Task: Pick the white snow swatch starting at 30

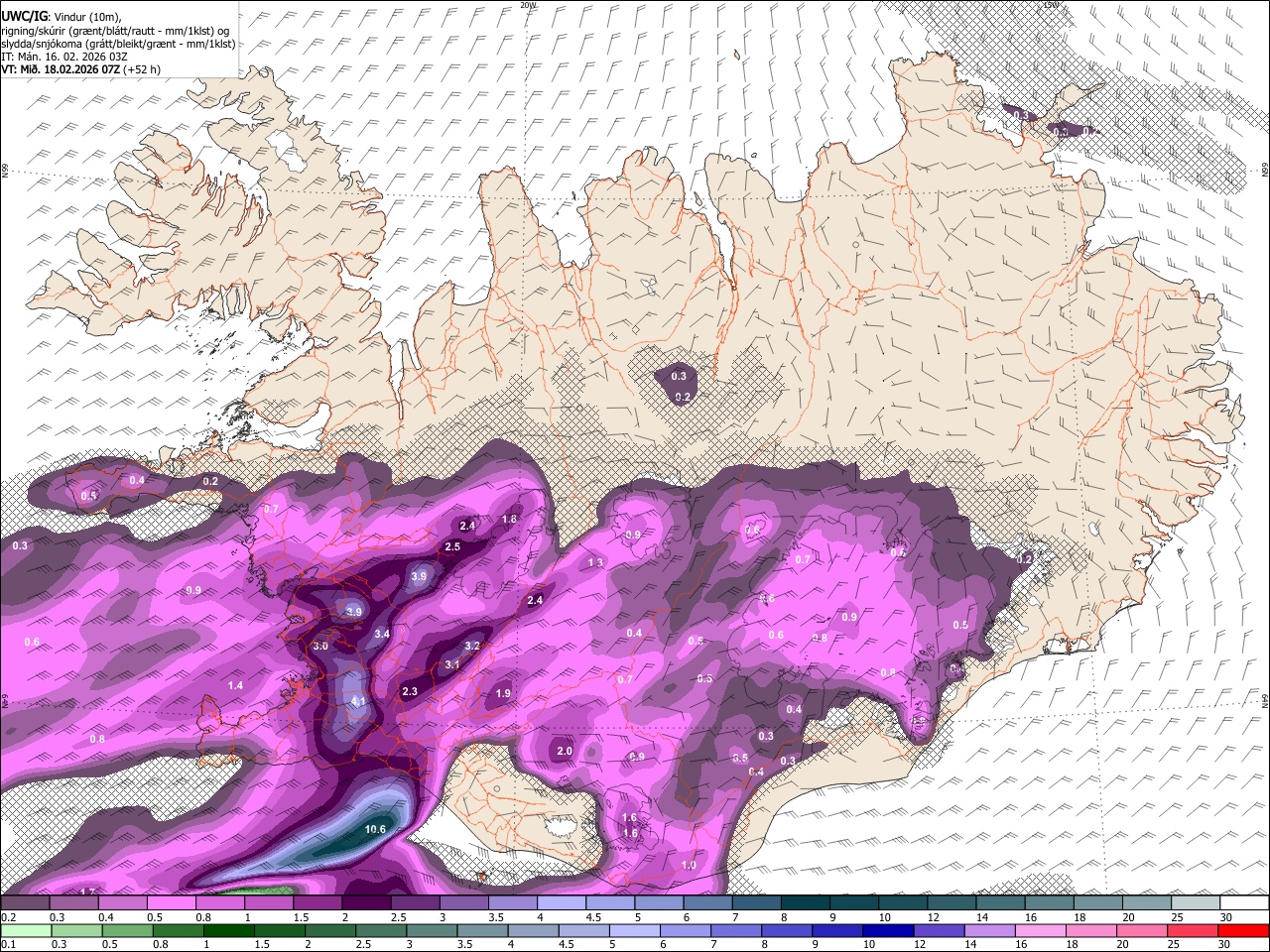Action: point(1244,903)
